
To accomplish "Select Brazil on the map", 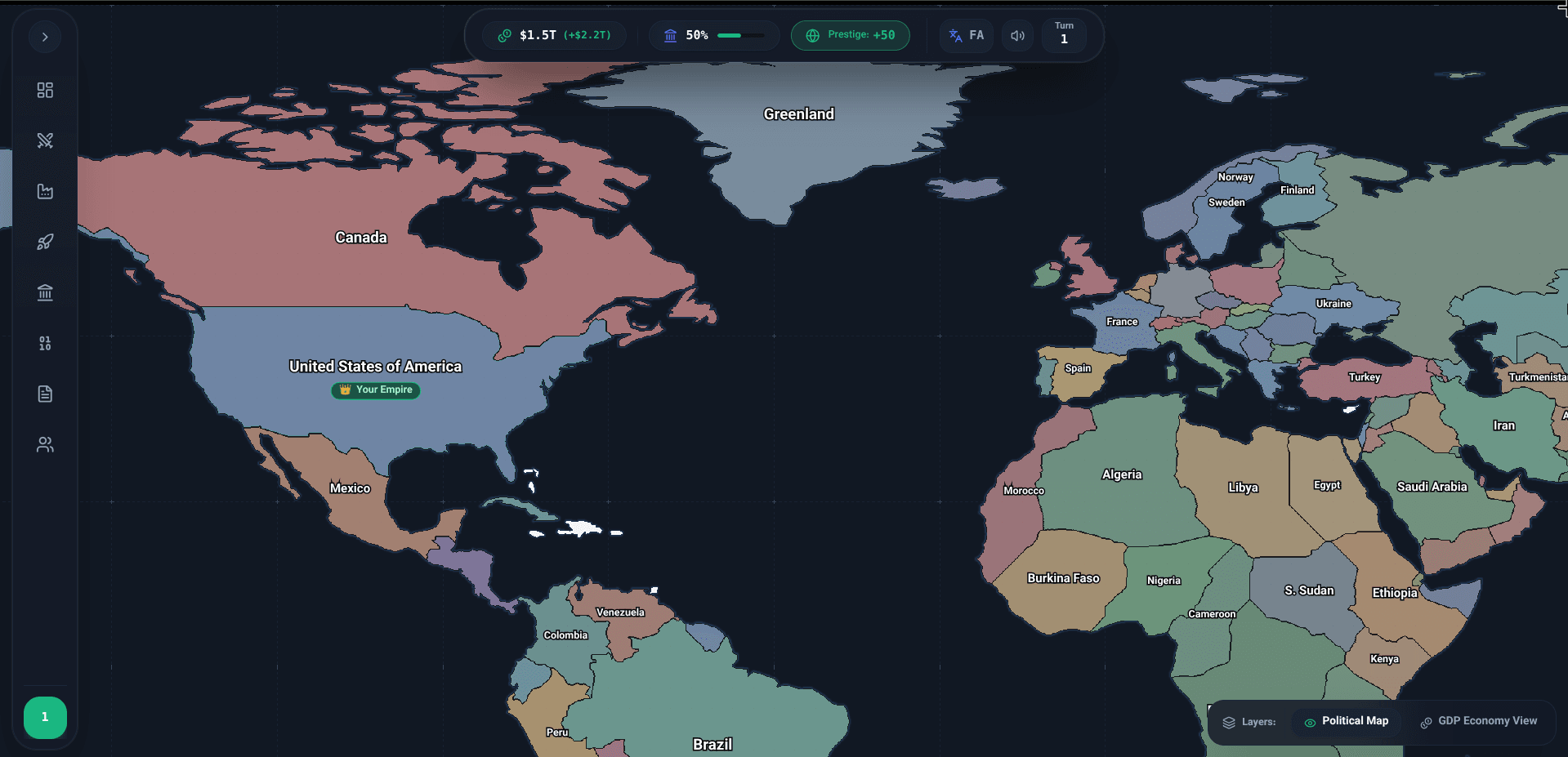I will 713,744.
